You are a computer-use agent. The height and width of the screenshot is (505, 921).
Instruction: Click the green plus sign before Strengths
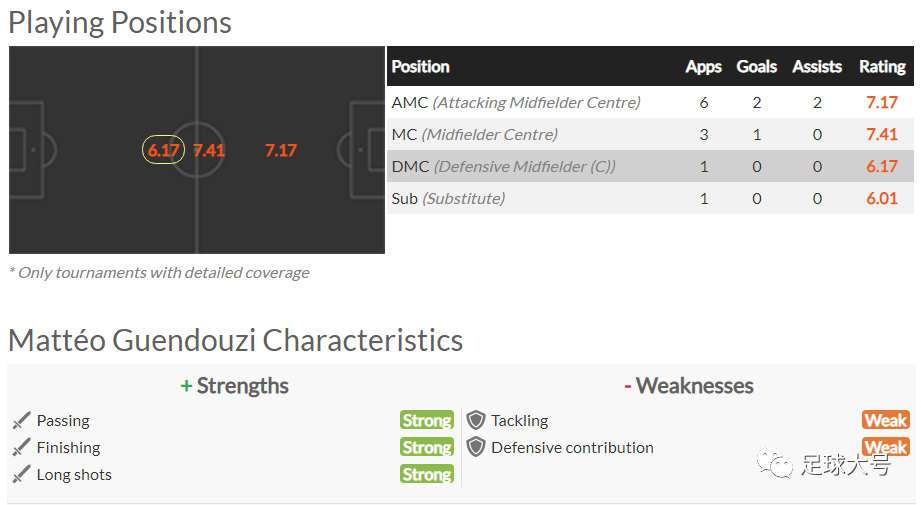[x=186, y=386]
